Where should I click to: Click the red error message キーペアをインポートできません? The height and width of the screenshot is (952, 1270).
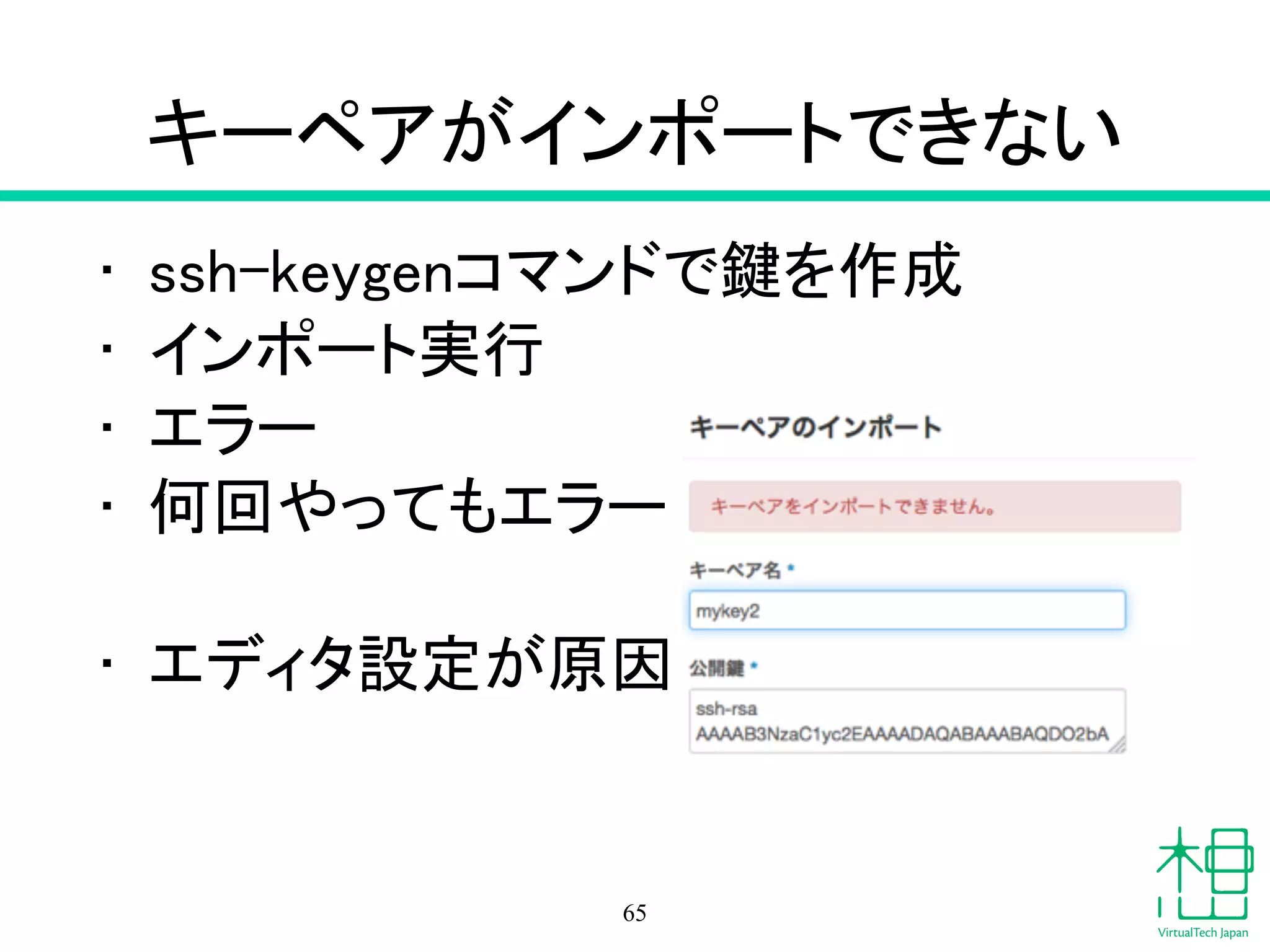[x=935, y=506]
